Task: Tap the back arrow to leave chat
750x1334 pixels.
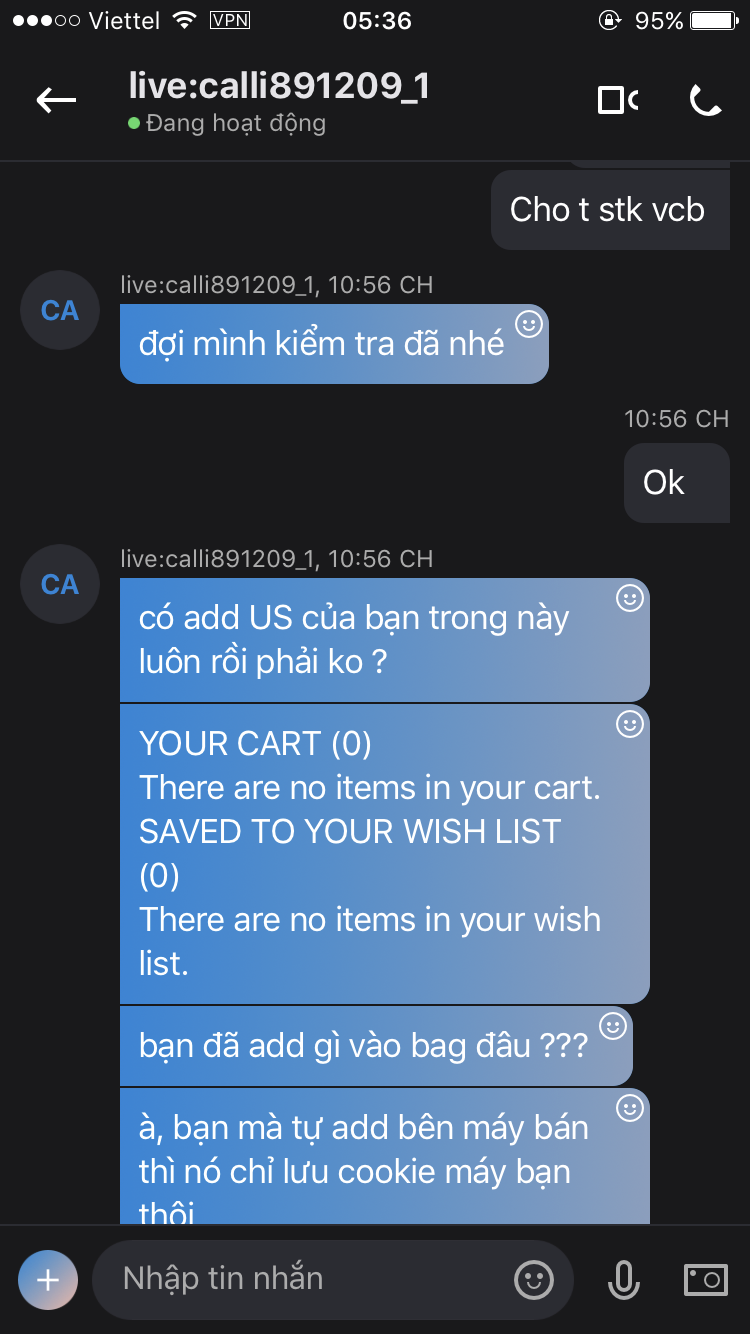Action: (56, 100)
